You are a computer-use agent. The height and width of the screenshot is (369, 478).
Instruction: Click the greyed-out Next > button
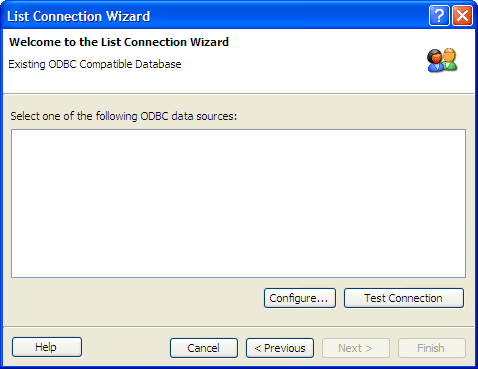coord(356,348)
